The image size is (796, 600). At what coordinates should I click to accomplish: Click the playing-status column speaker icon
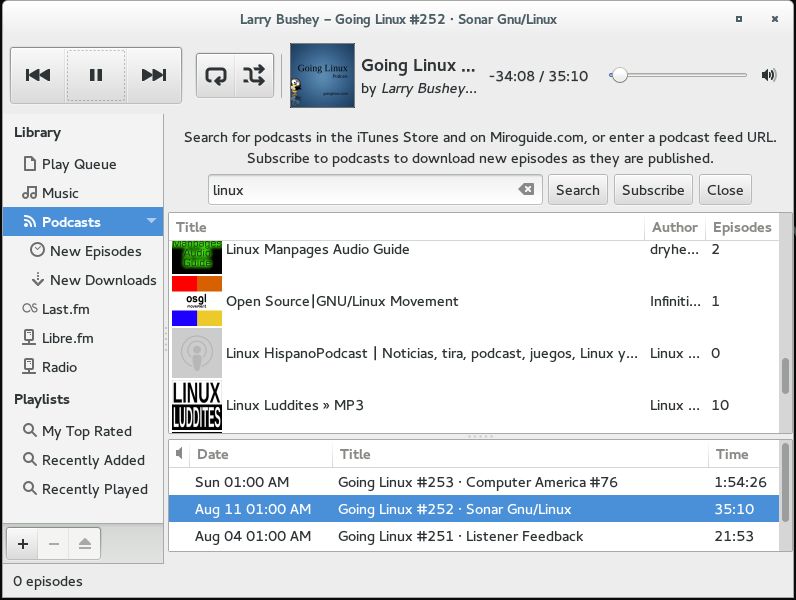(x=179, y=453)
